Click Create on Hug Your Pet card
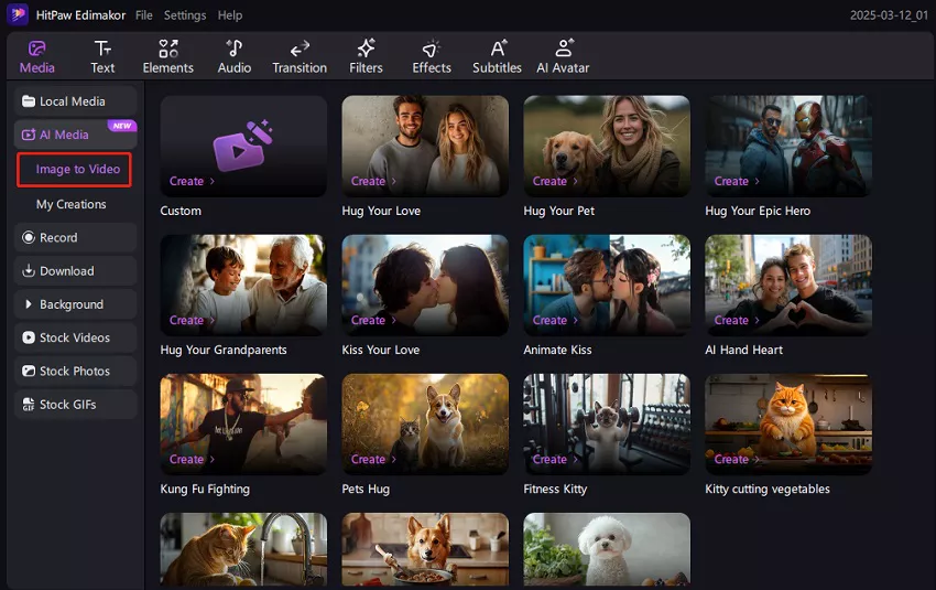 pyautogui.click(x=555, y=181)
